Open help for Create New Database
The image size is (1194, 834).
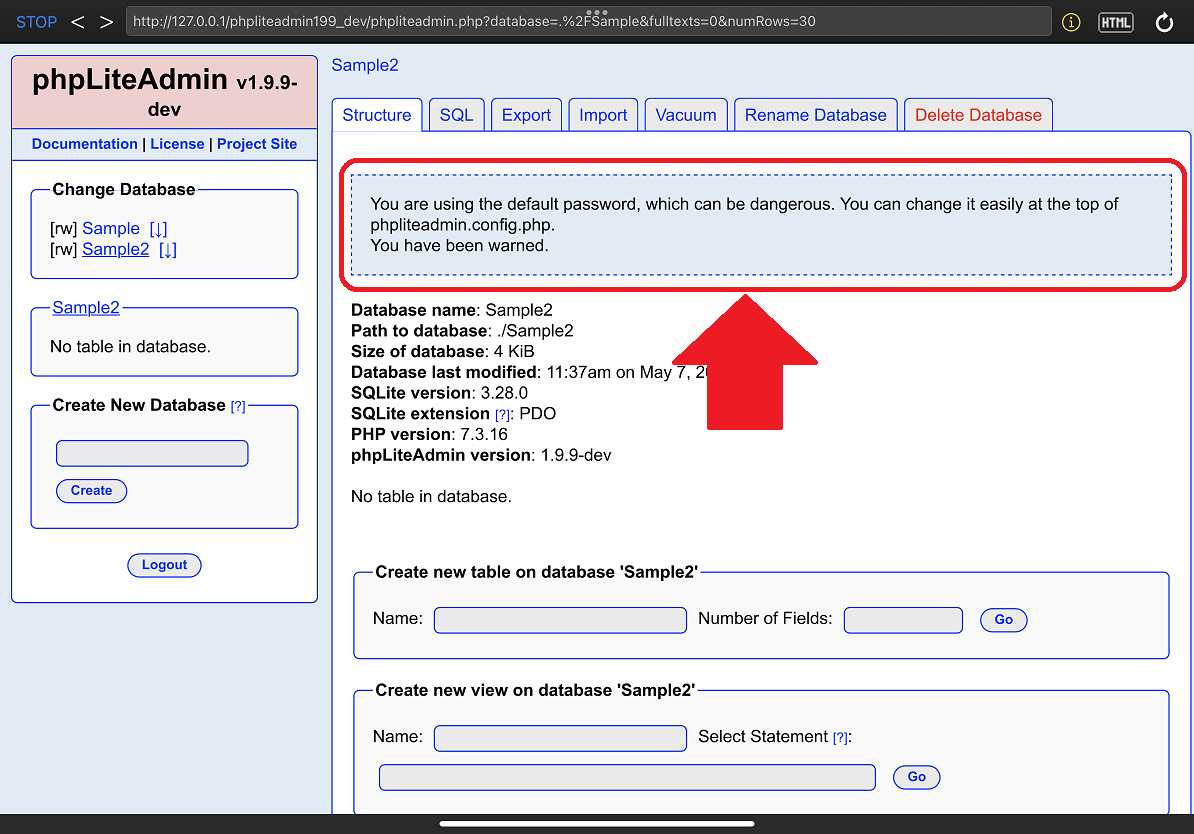(x=238, y=407)
